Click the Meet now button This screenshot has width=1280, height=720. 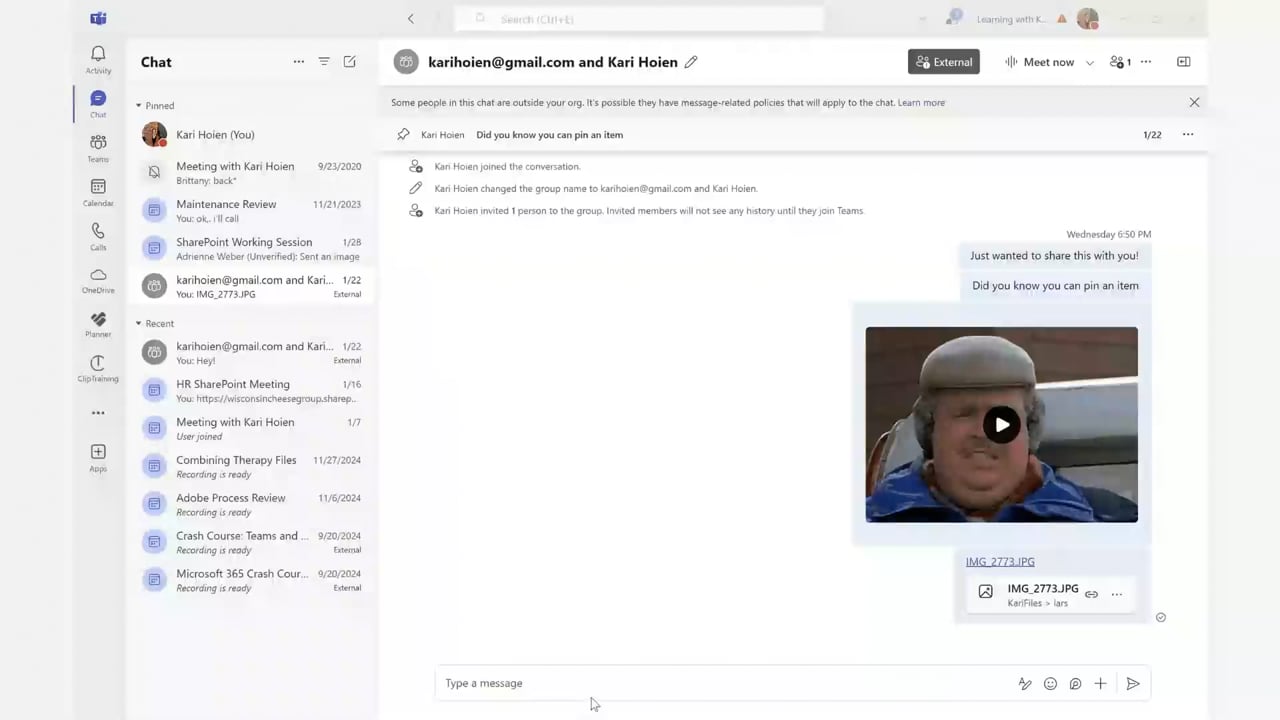tap(1039, 62)
